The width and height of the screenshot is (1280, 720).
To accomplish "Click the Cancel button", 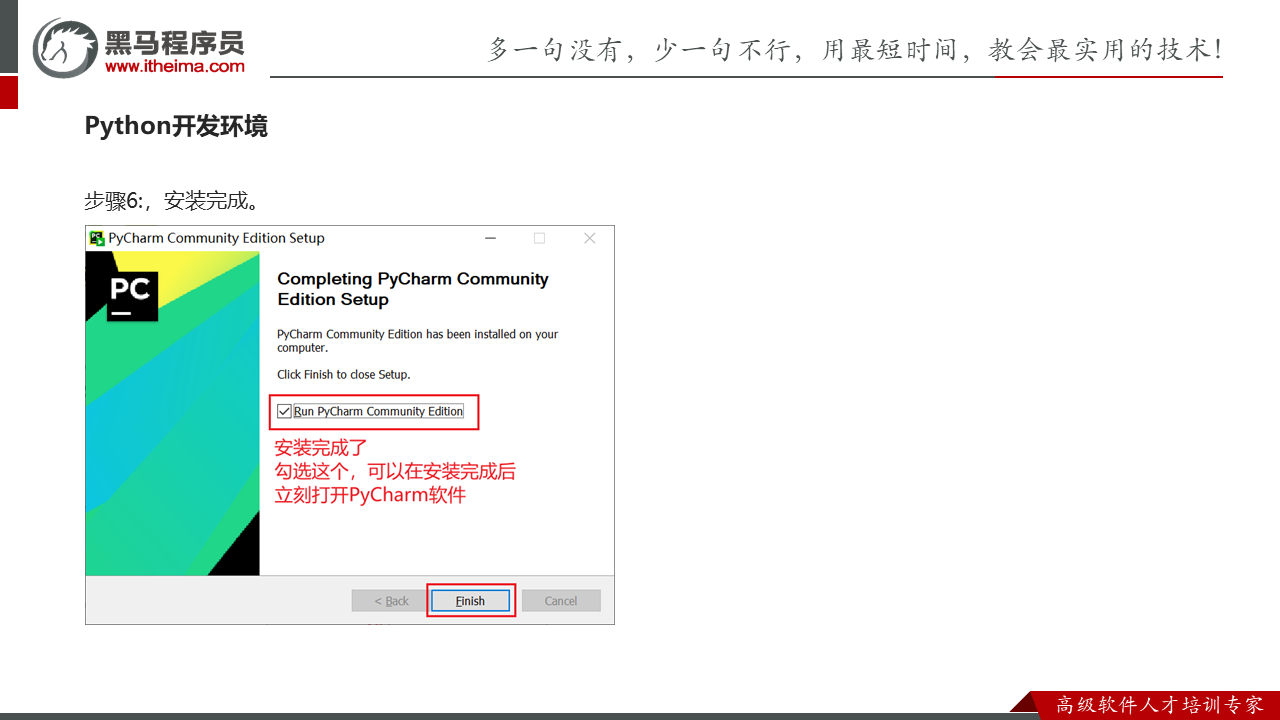I will point(560,601).
